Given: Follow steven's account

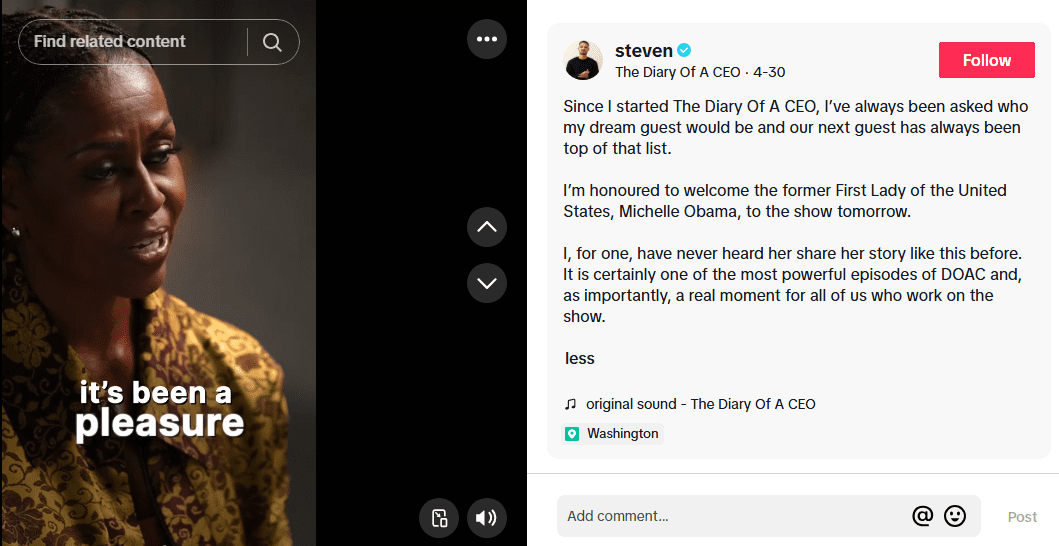Looking at the screenshot, I should click(x=987, y=60).
